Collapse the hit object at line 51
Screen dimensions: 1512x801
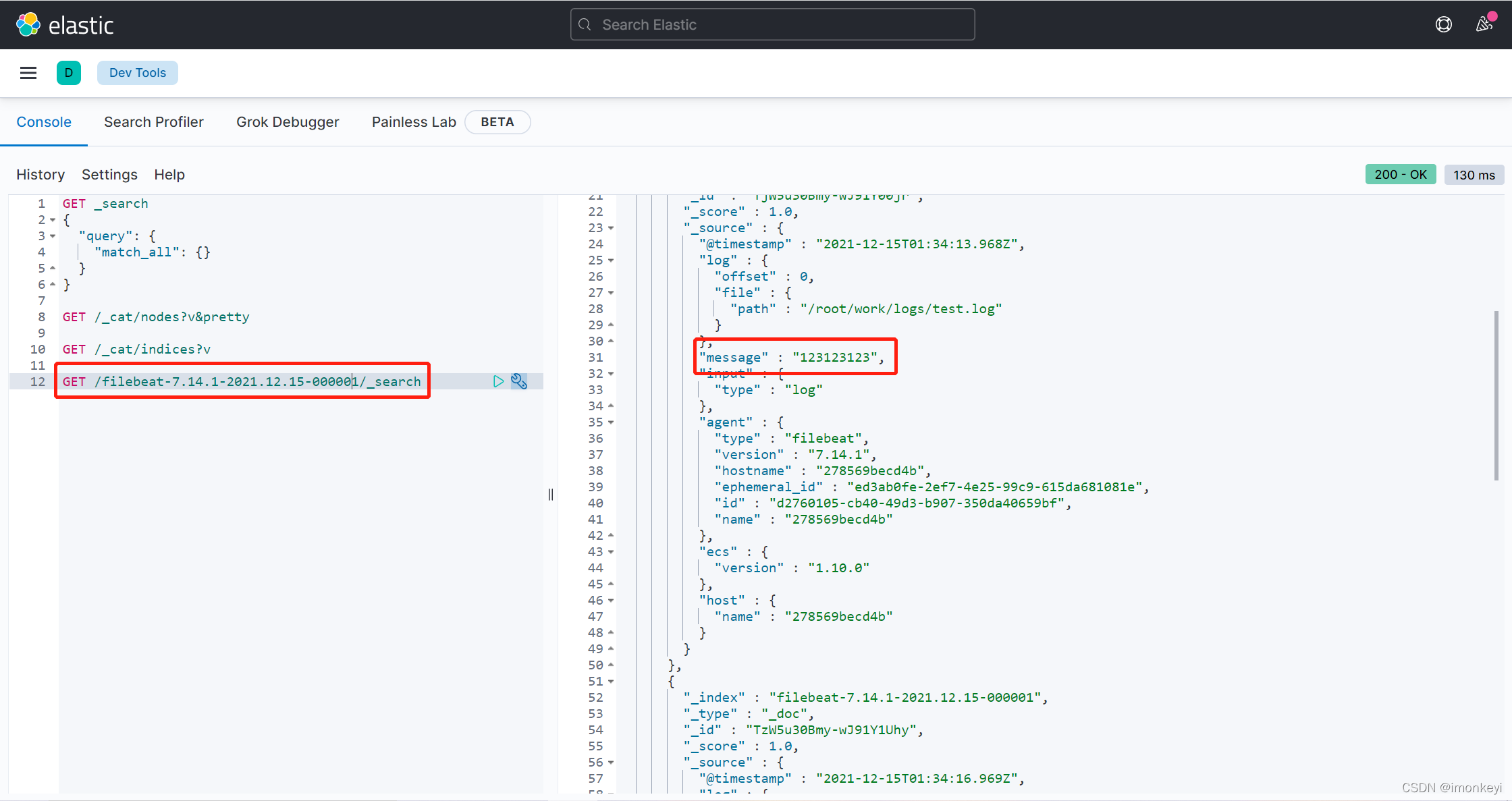(611, 682)
